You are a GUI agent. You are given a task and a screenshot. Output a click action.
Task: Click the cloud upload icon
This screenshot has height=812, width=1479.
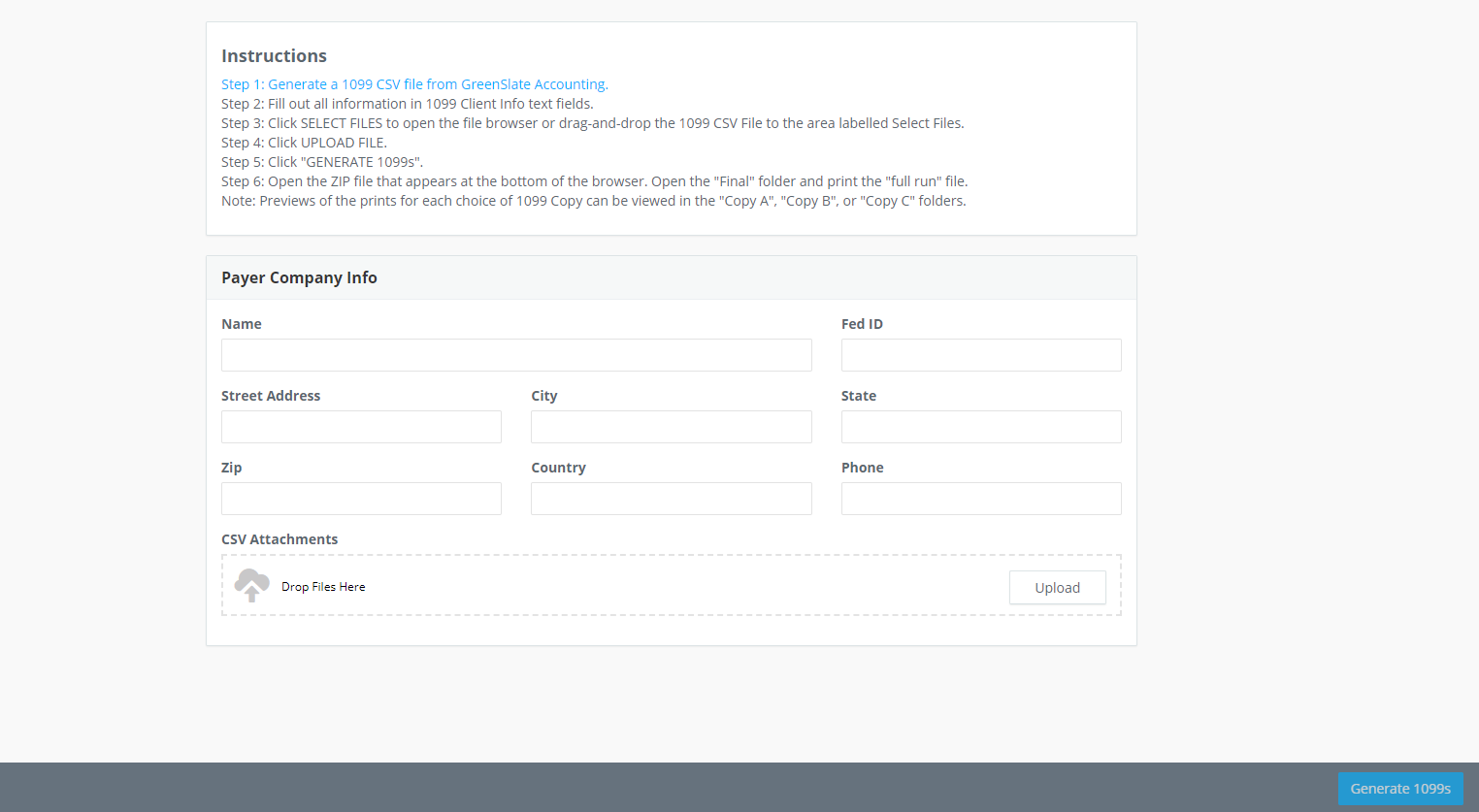[x=252, y=585]
